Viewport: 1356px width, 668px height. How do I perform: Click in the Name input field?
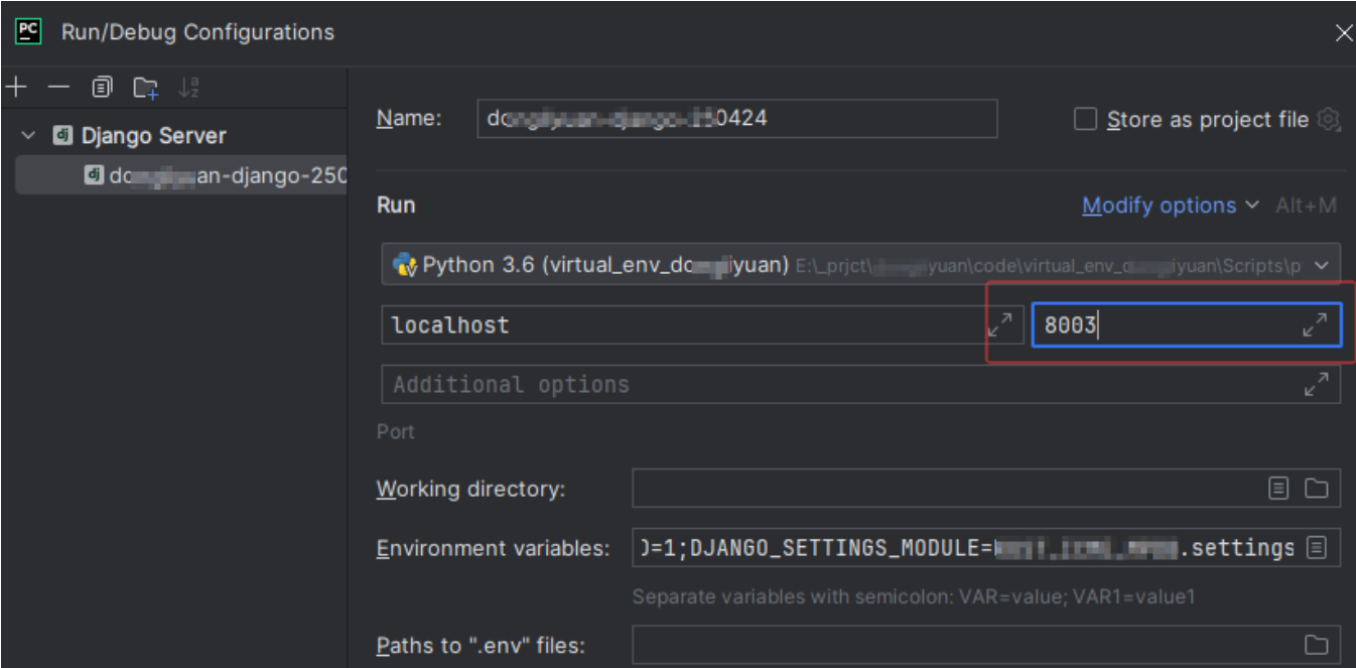coord(737,118)
